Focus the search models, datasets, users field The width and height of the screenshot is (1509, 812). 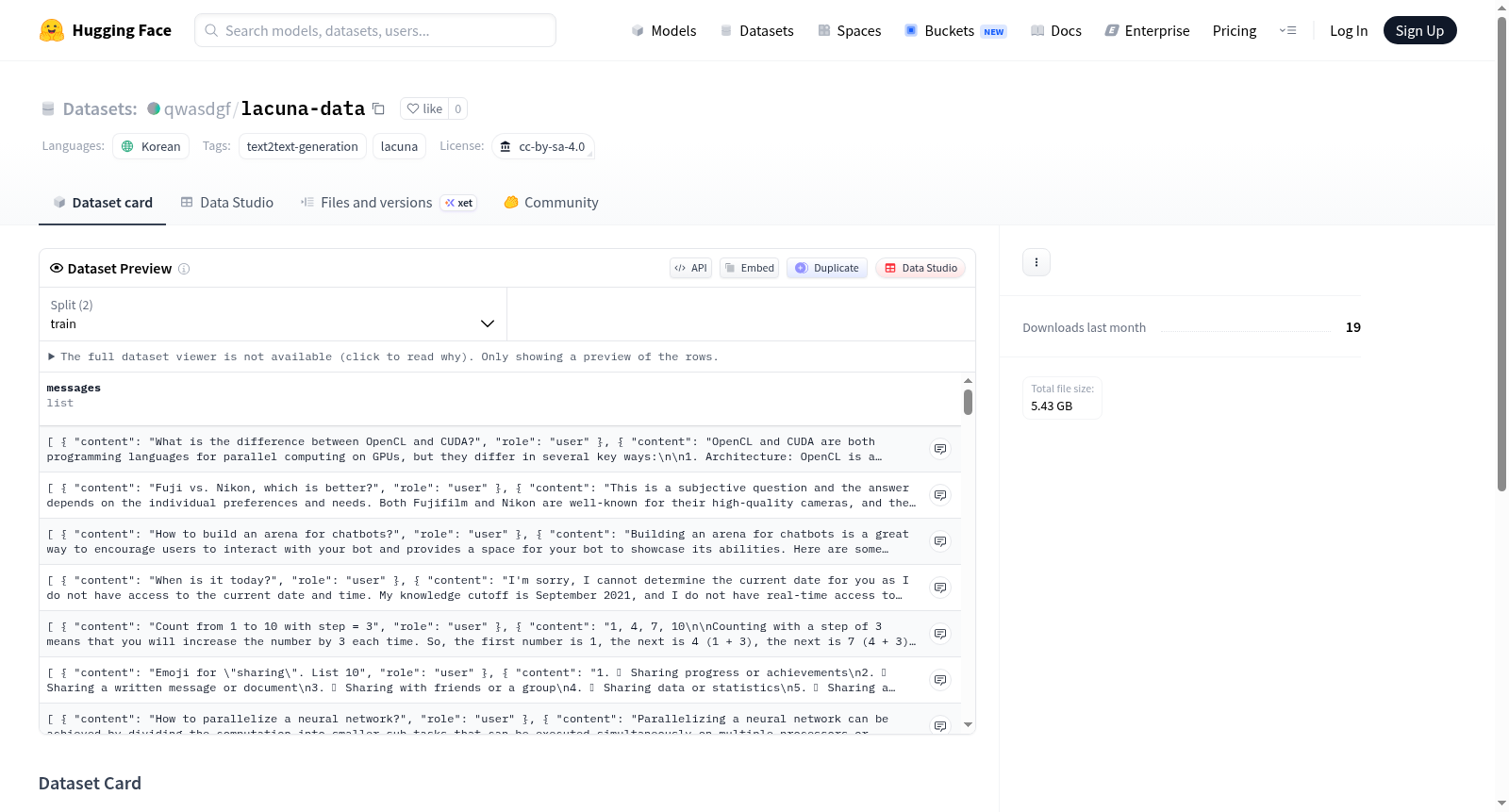pyautogui.click(x=375, y=30)
